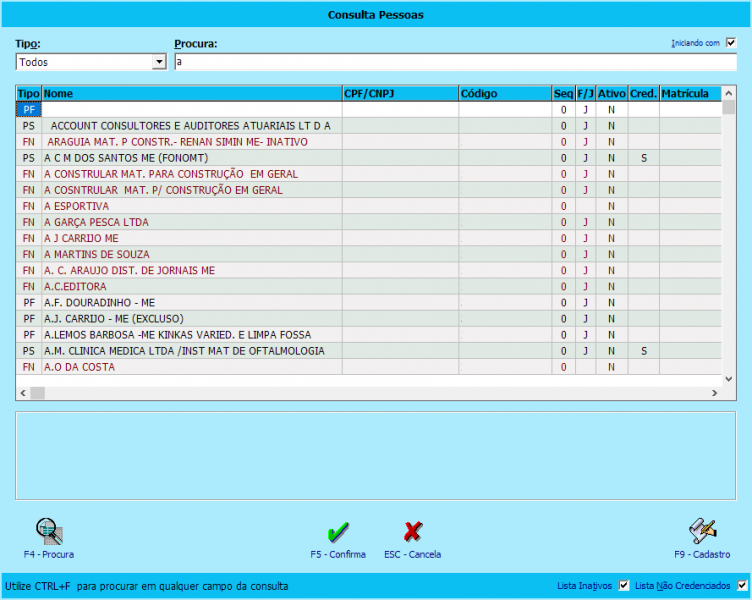Select the highlighted PF cell in first row
Screen dimensions: 752x600
(x=29, y=110)
